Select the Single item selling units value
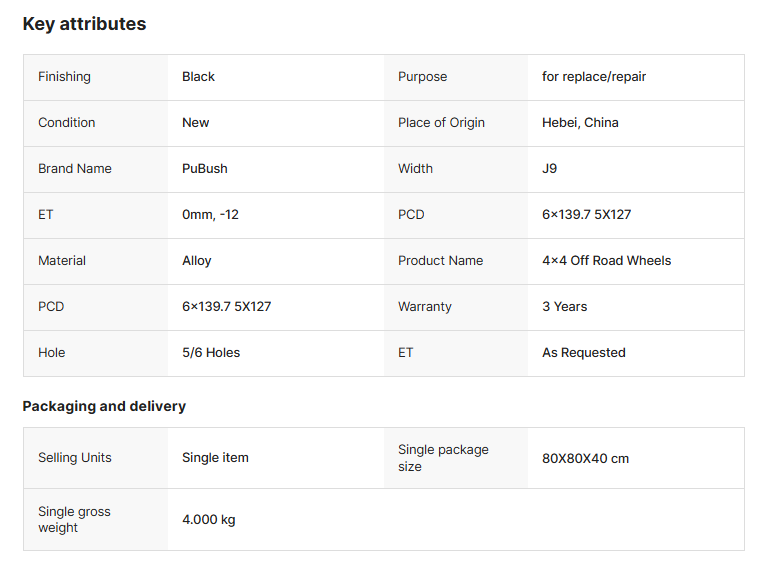Viewport: 783px width, 563px height. [x=215, y=458]
